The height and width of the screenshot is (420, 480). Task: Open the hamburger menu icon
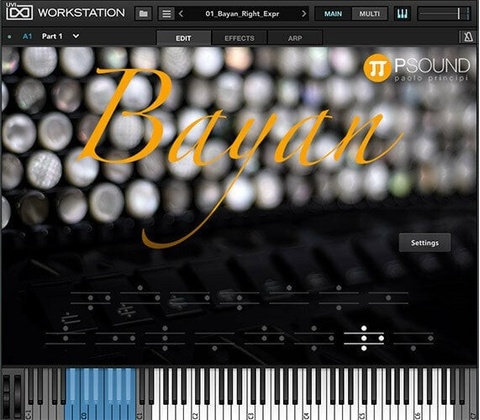click(166, 14)
